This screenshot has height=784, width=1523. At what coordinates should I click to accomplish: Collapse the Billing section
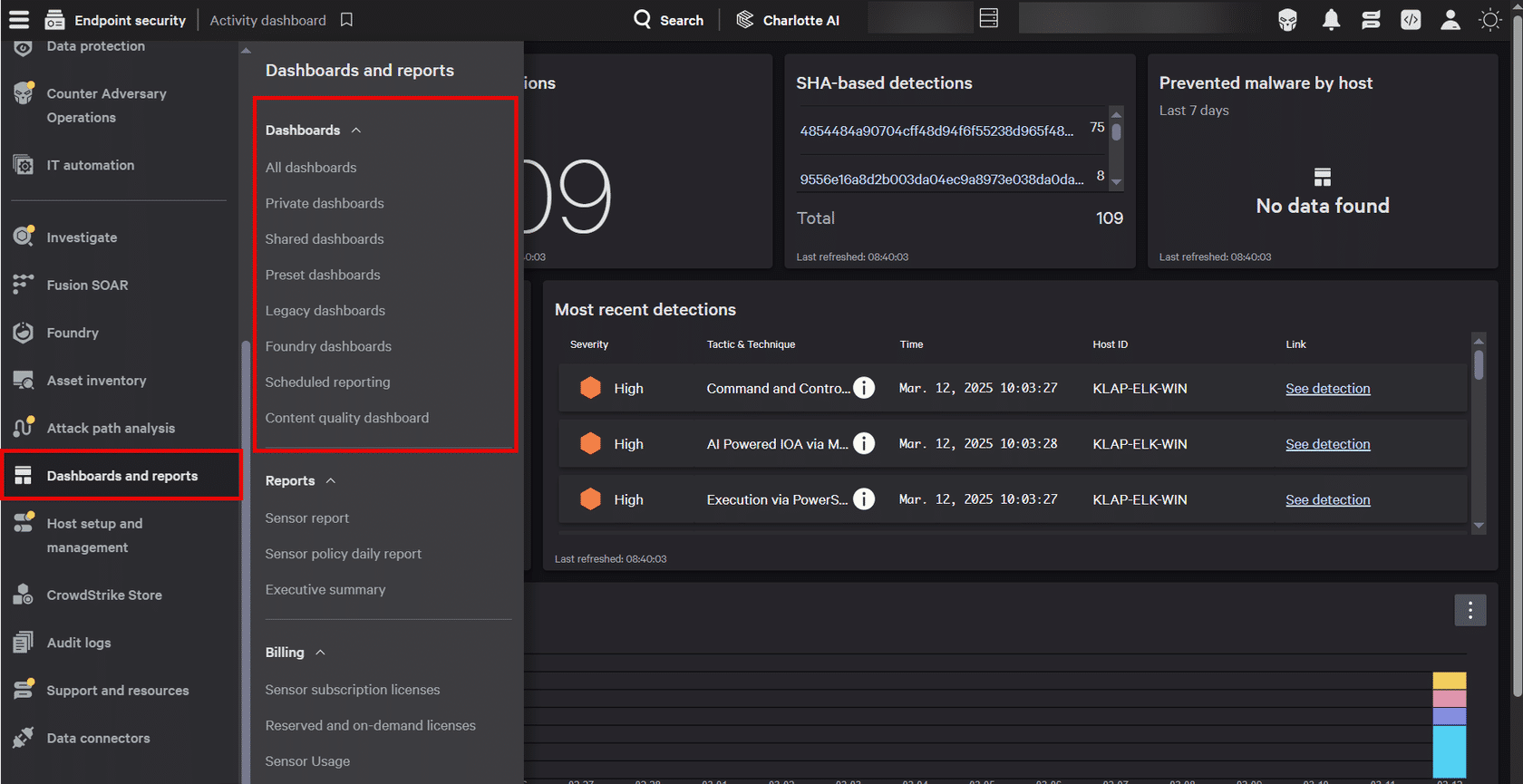pos(320,653)
